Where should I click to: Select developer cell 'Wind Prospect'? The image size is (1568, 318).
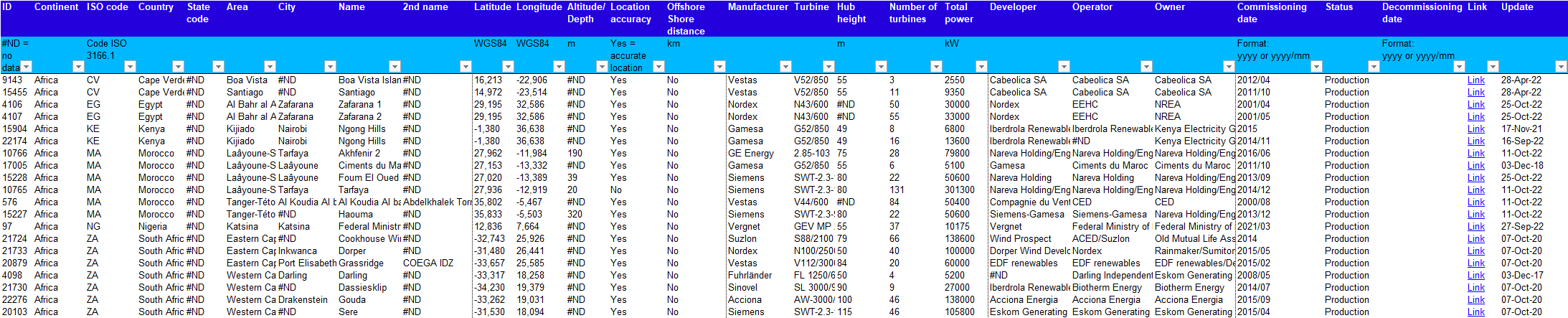point(1029,238)
